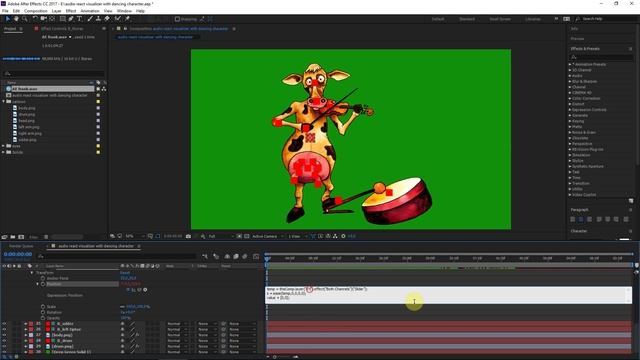Open the File menu

[x=5, y=11]
